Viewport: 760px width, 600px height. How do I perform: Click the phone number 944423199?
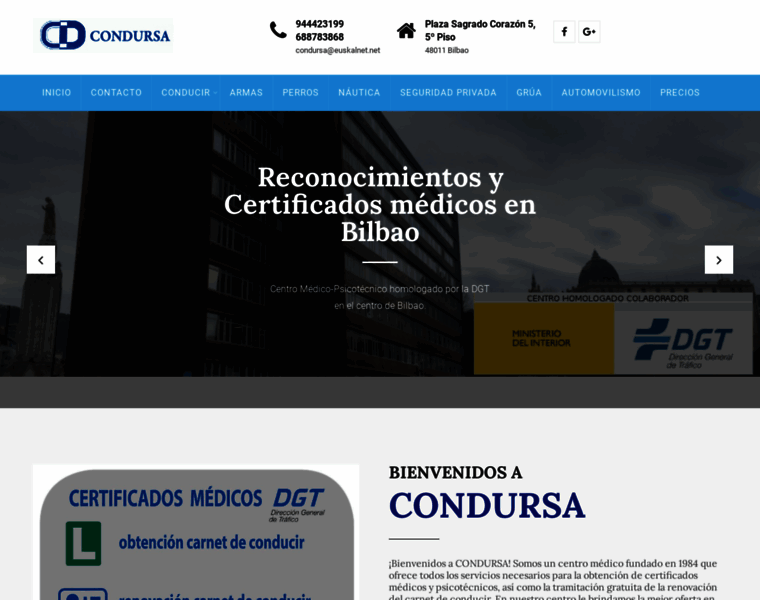(x=319, y=24)
